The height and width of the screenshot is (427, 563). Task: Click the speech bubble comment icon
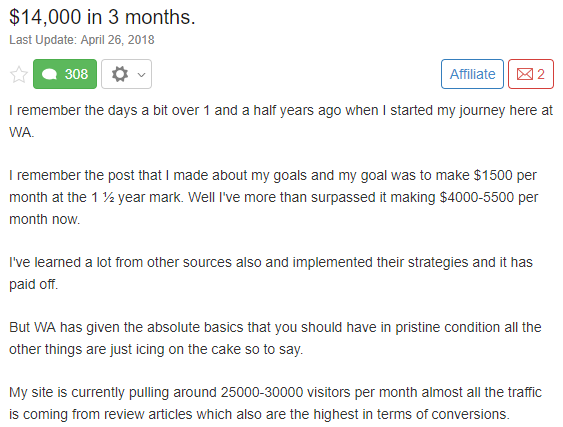point(49,74)
